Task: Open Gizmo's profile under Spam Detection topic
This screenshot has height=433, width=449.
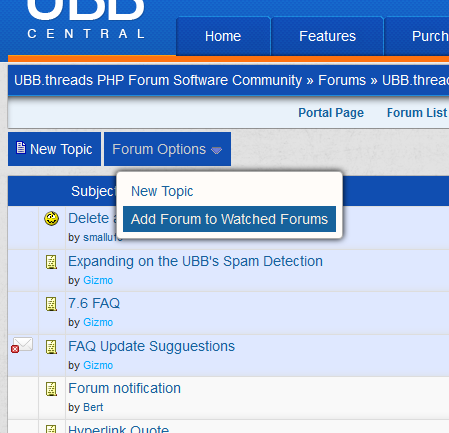Action: [x=98, y=280]
